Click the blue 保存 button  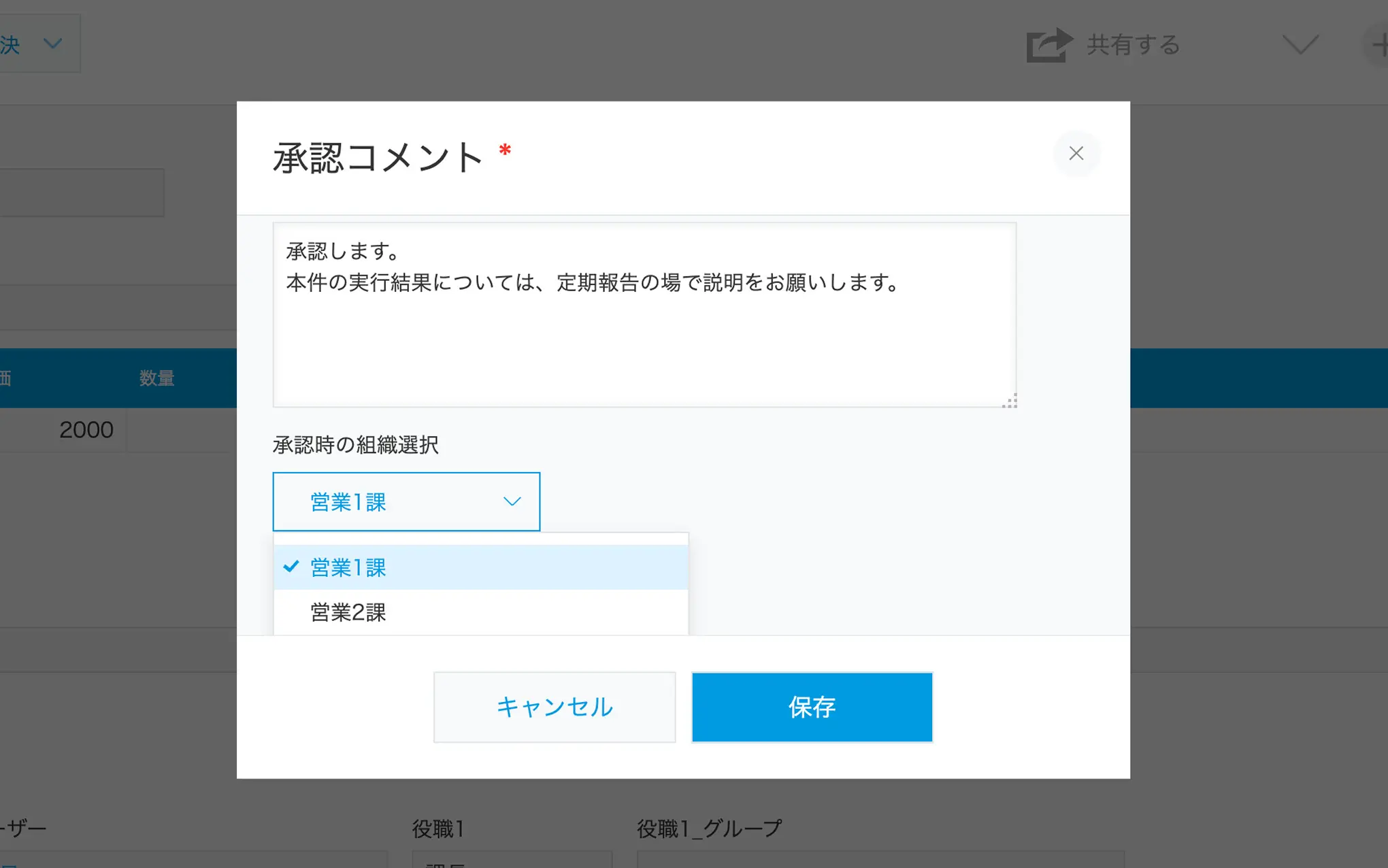tap(812, 707)
